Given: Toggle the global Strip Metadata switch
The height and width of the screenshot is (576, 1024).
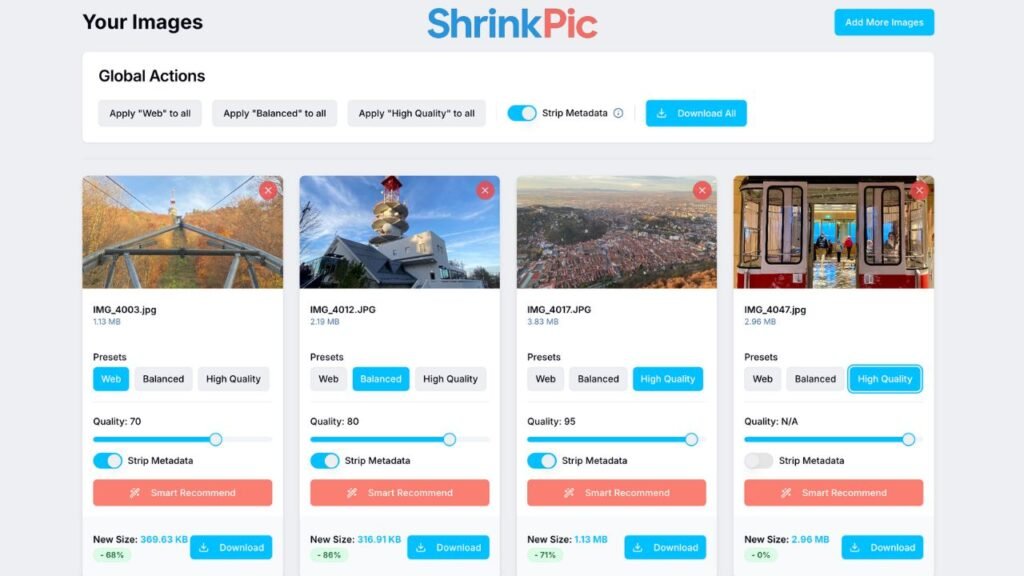Looking at the screenshot, I should point(522,113).
